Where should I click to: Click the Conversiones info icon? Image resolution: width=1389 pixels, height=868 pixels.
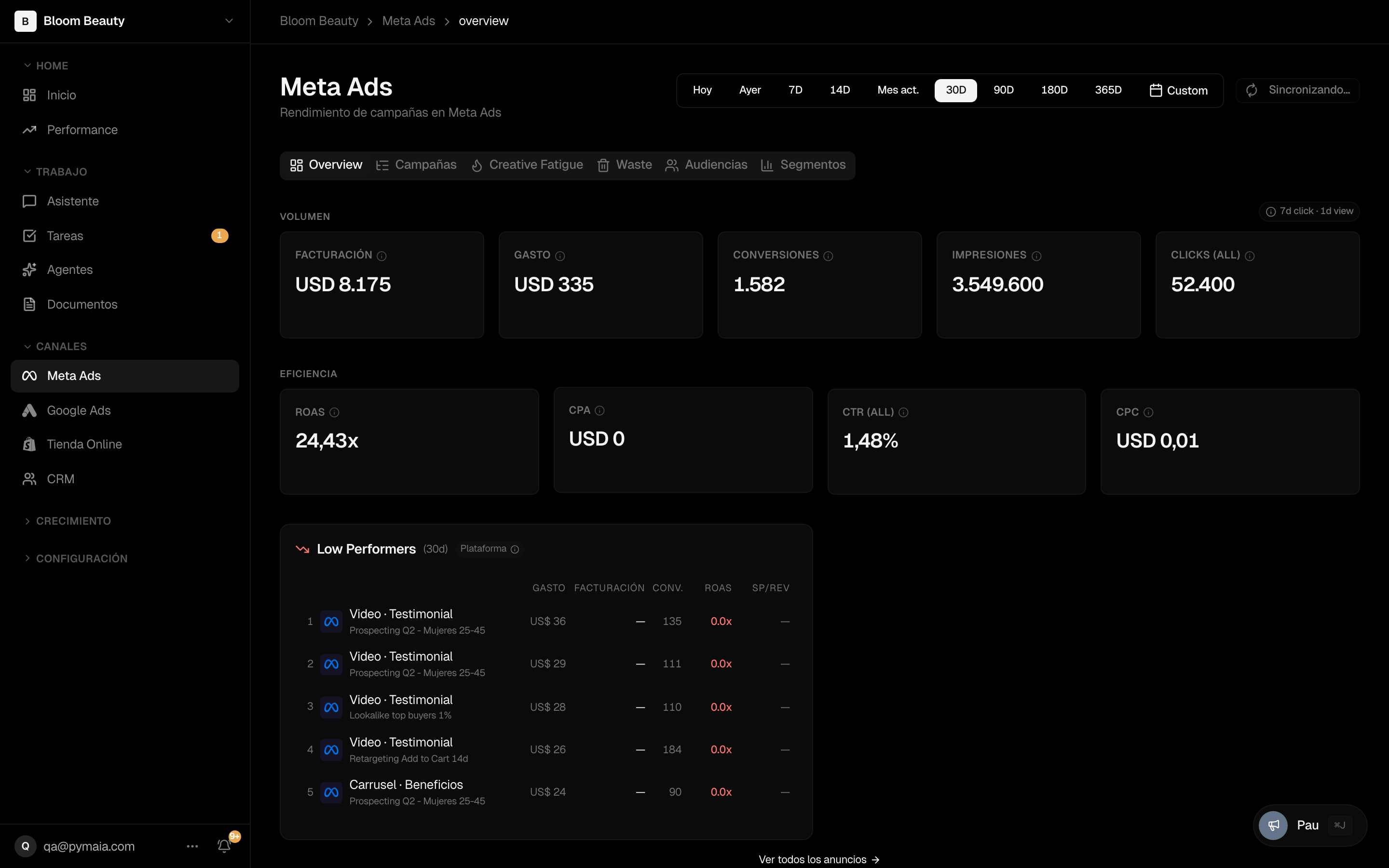(828, 256)
